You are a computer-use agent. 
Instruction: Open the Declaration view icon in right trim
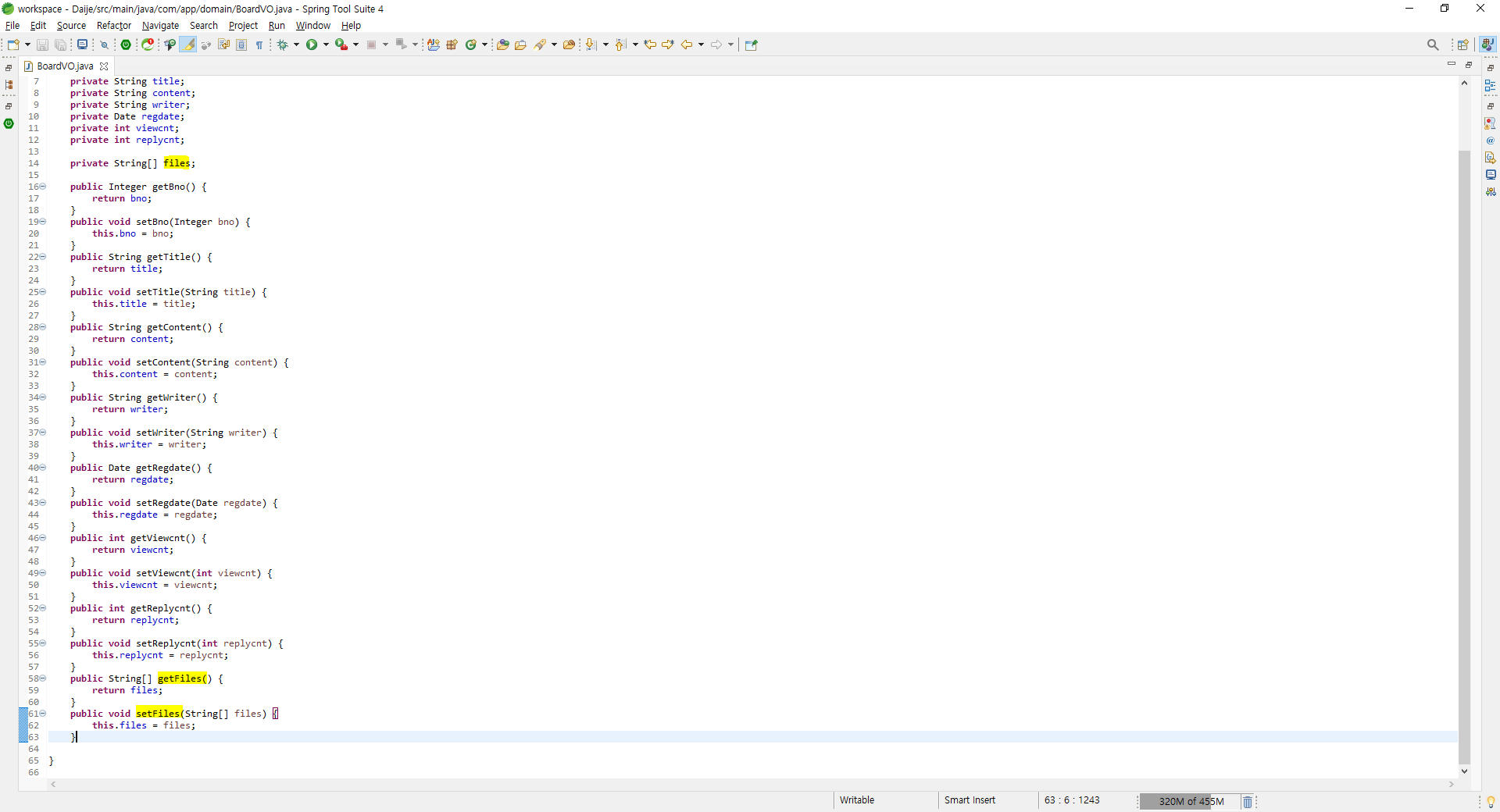[1491, 158]
